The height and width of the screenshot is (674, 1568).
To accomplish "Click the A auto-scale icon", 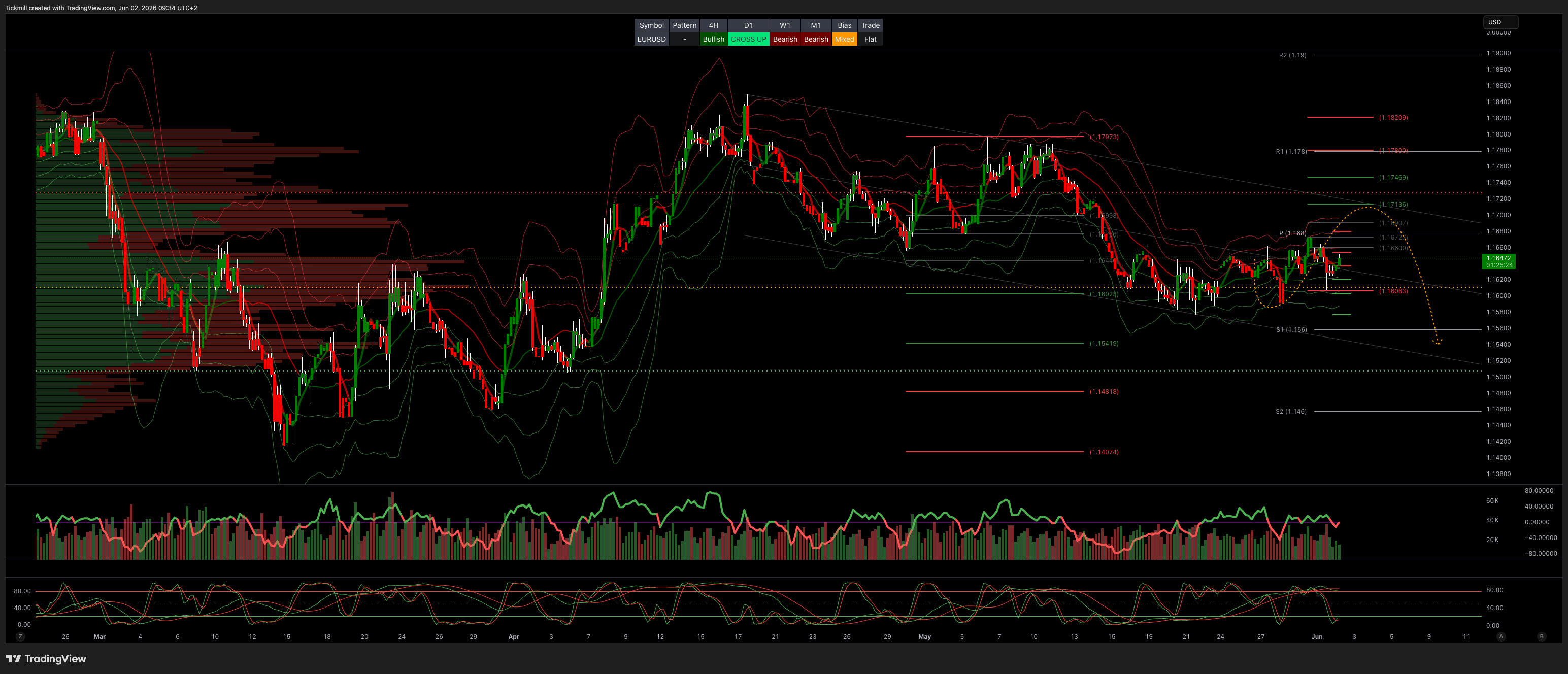I will point(1501,636).
